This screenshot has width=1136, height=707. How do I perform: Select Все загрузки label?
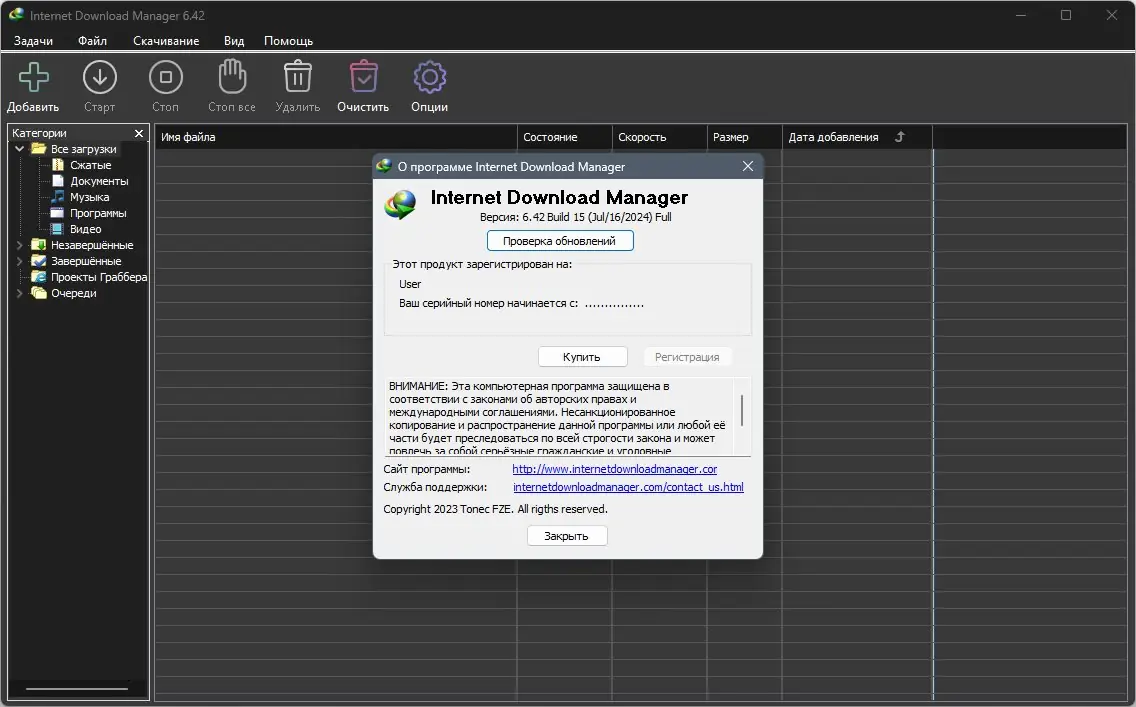pos(84,148)
